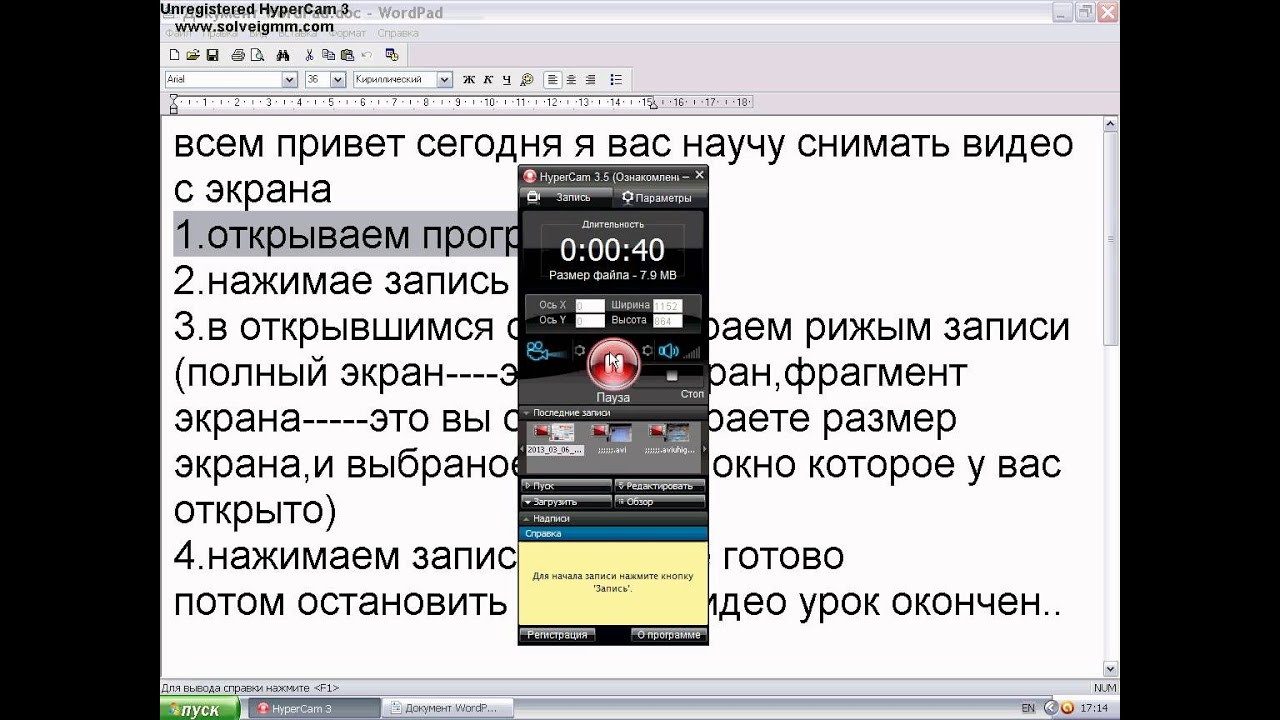The height and width of the screenshot is (720, 1280).
Task: Open video settings gear left of record button
Action: [578, 351]
